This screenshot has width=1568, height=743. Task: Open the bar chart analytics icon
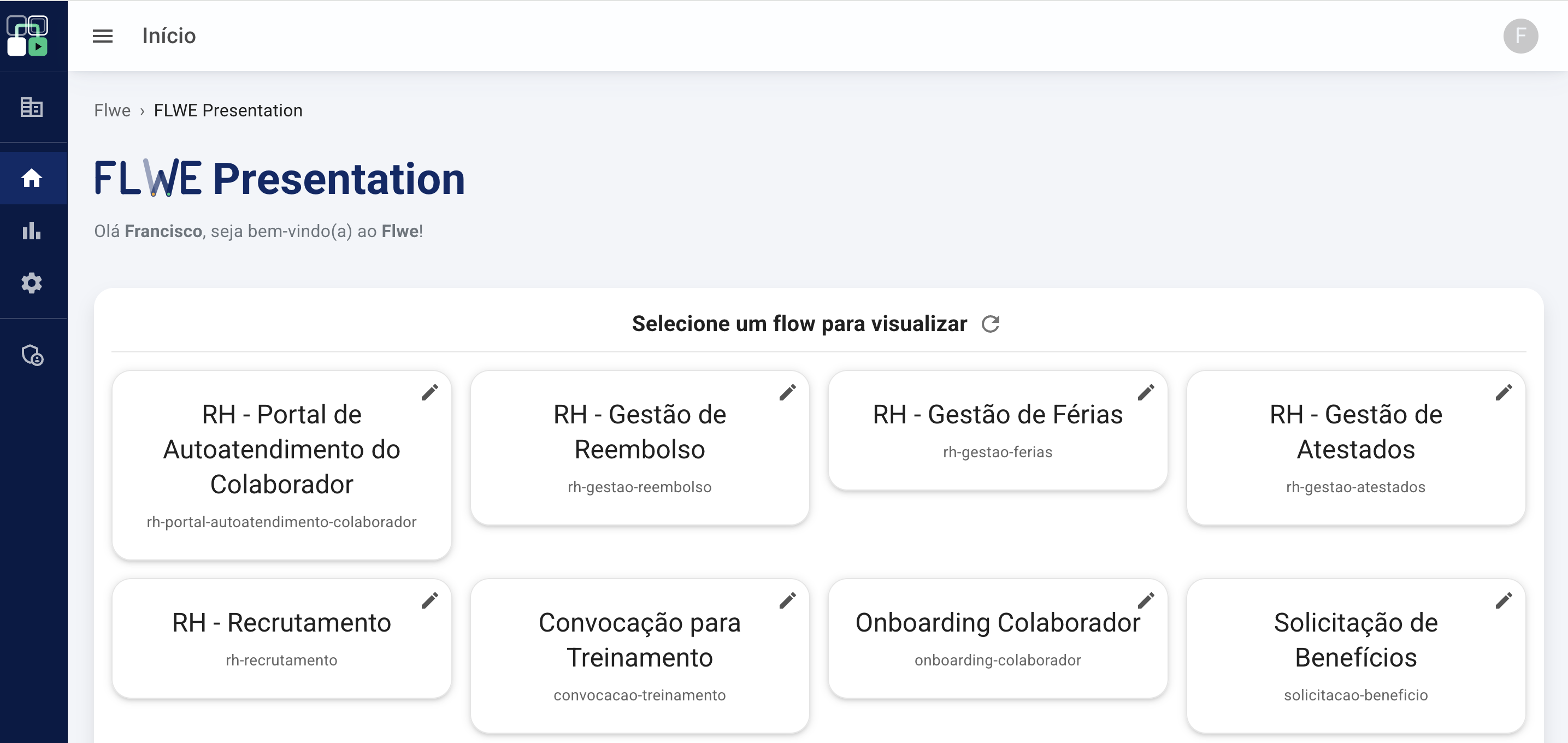pos(32,231)
